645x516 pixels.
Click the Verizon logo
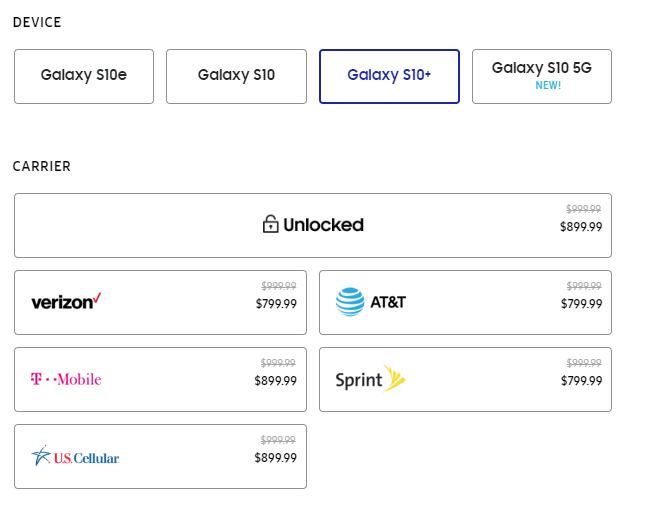66,301
